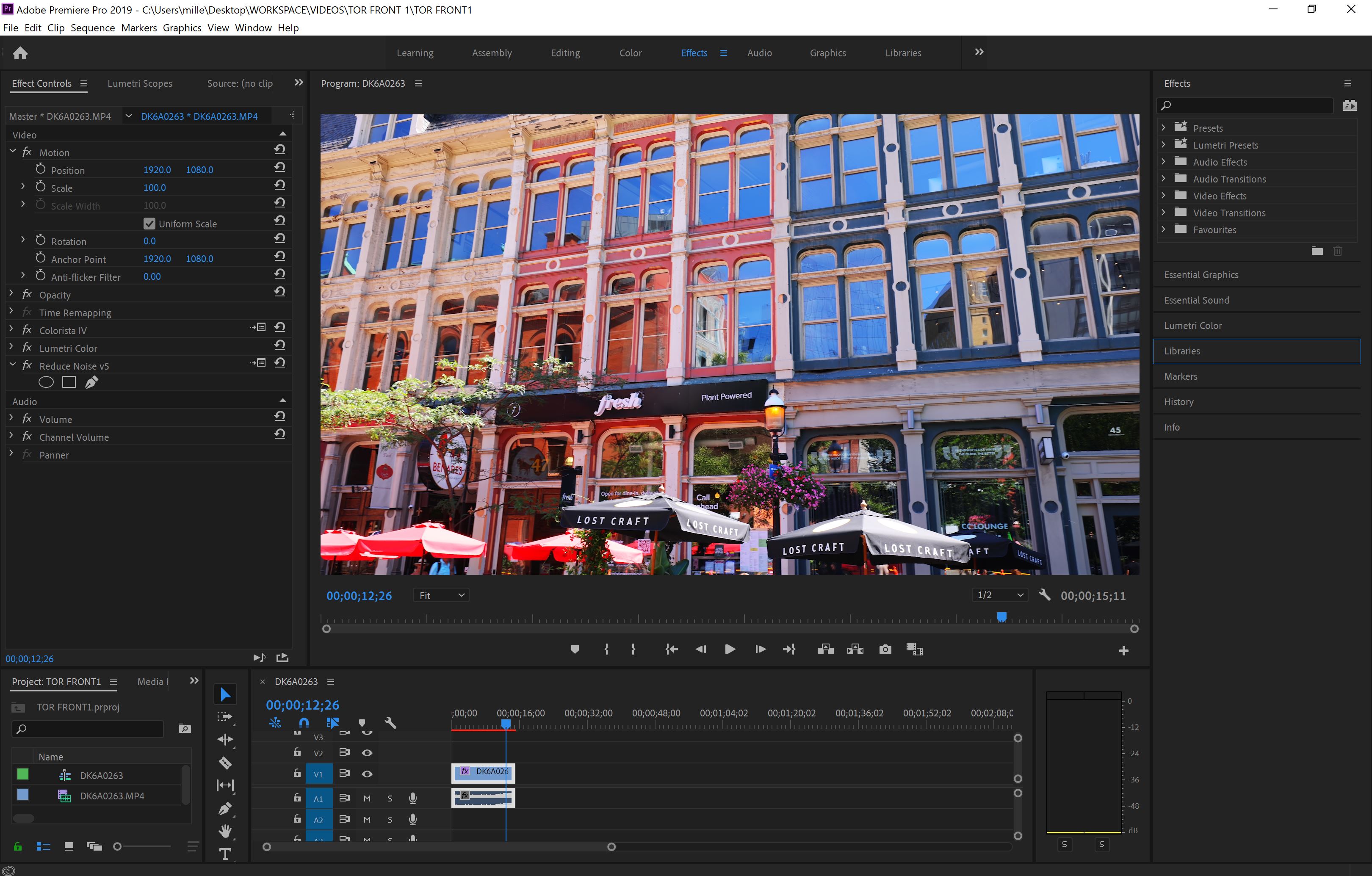The image size is (1372, 876).
Task: Select the Track Select Forward tool
Action: coord(225,716)
